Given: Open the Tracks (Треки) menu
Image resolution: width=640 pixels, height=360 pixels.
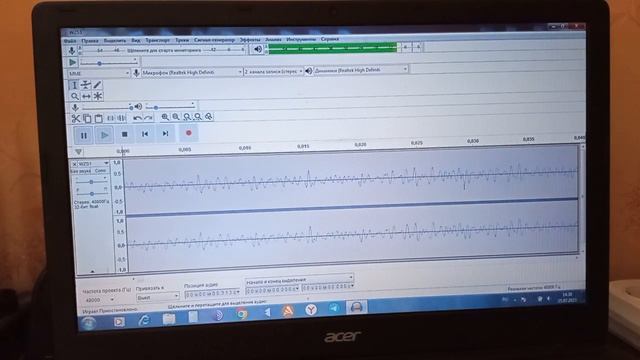Looking at the screenshot, I should (182, 40).
